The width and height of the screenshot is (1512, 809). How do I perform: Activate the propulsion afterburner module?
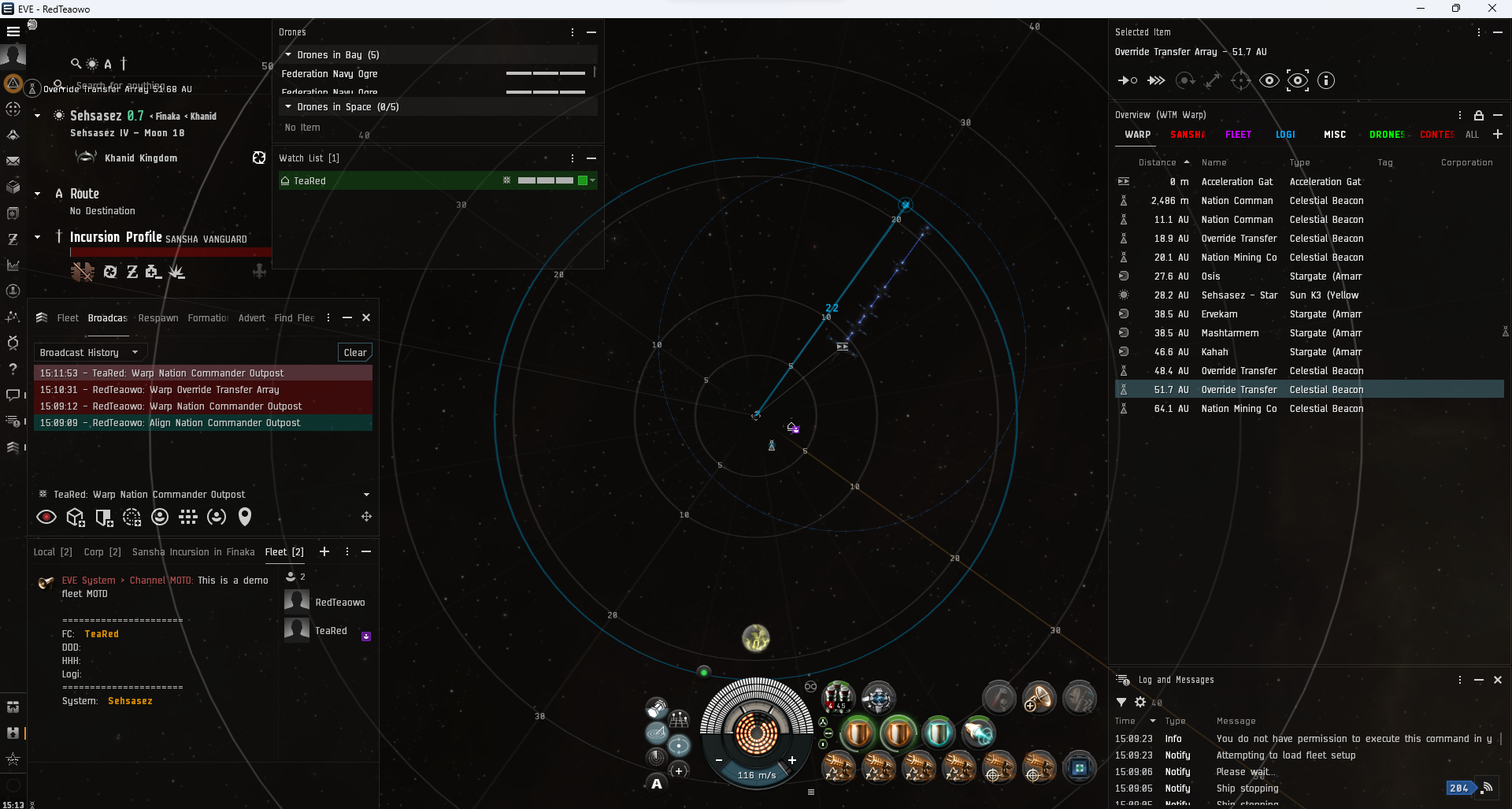pyautogui.click(x=979, y=733)
